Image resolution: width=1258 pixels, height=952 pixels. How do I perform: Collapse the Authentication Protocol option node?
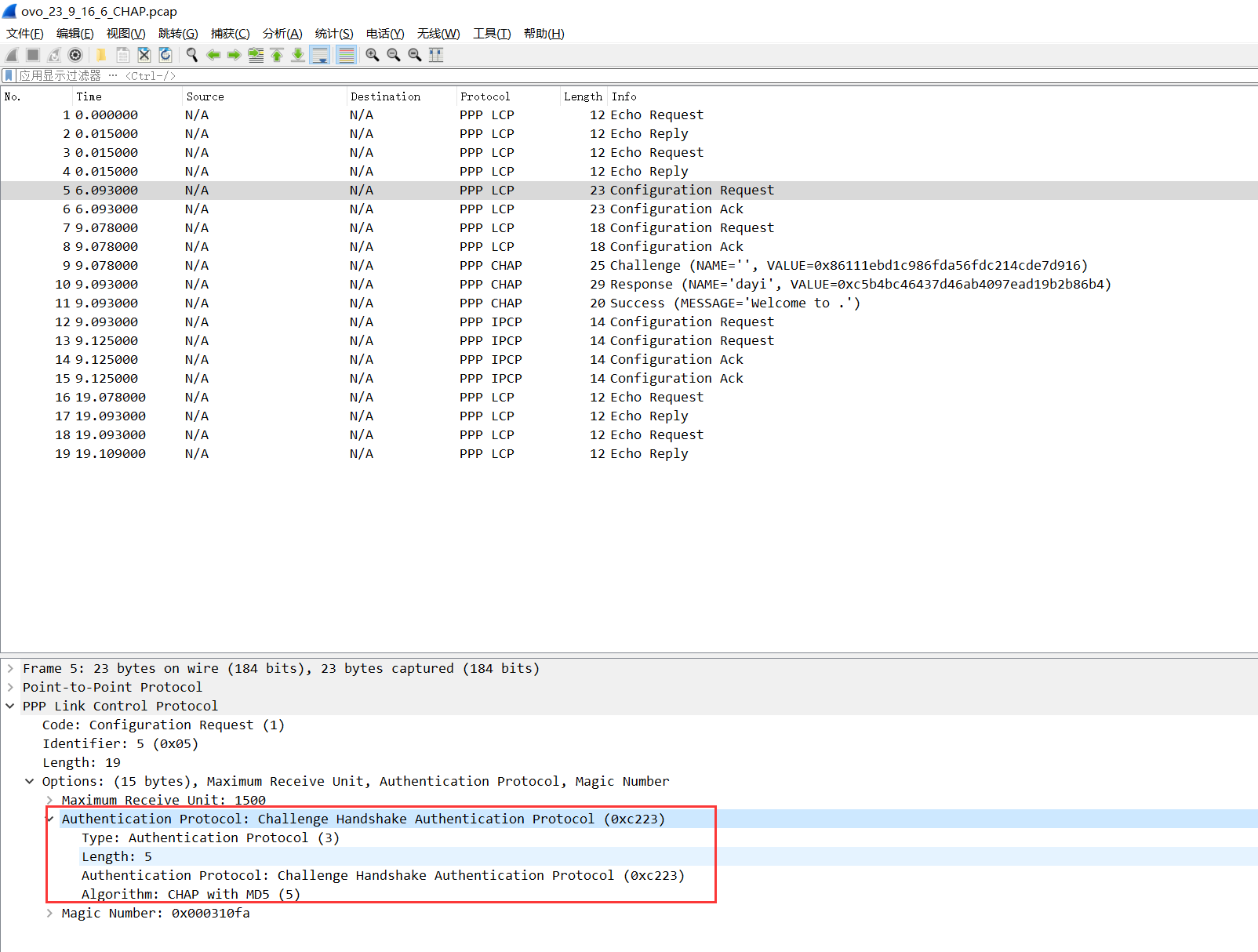click(51, 819)
